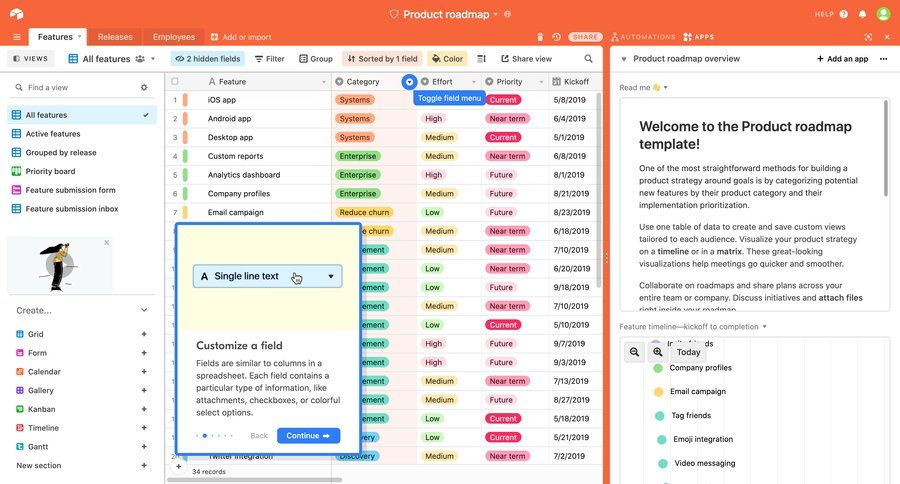Open the Color options
Viewport: 900px width, 484px height.
pos(447,59)
